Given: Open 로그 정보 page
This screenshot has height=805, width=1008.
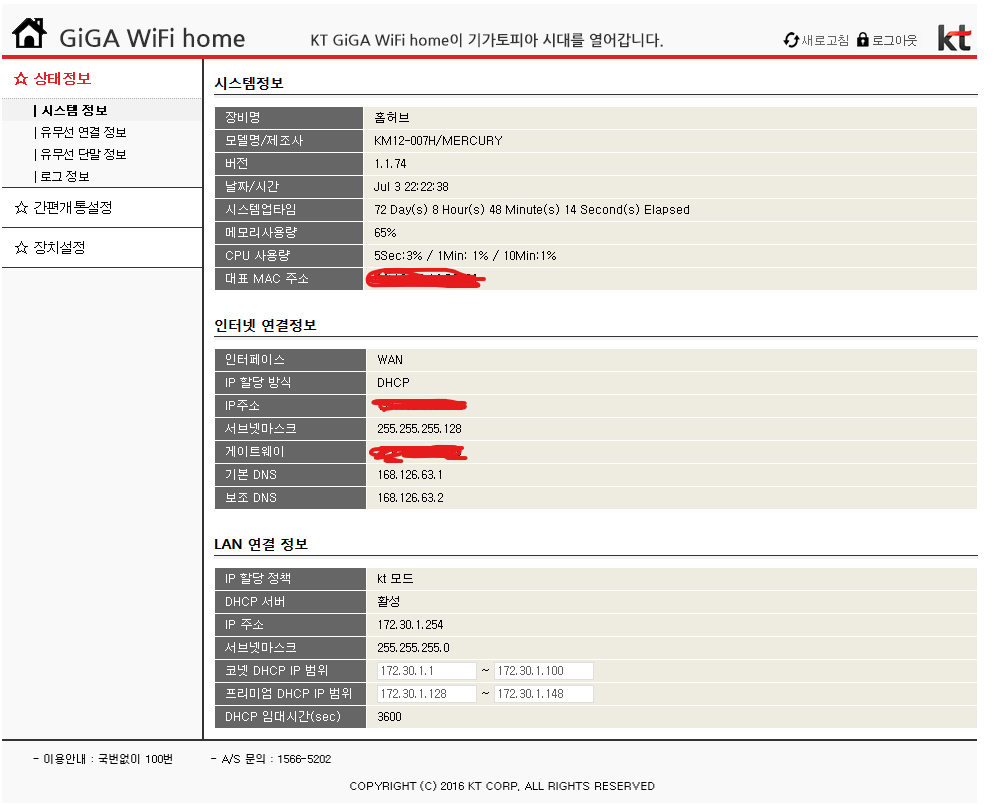Looking at the screenshot, I should 64,176.
